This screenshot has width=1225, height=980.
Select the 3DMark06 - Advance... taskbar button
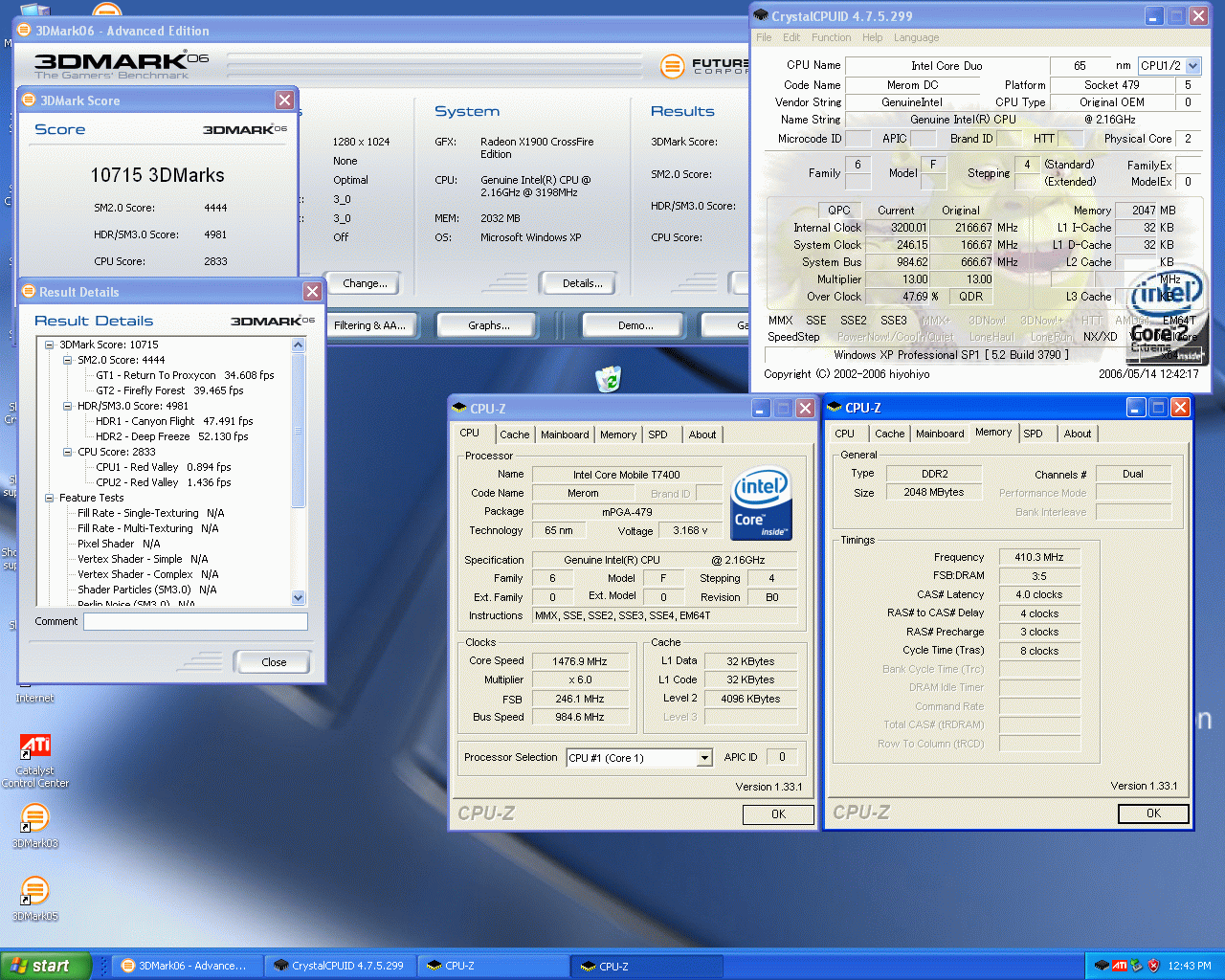[x=187, y=966]
